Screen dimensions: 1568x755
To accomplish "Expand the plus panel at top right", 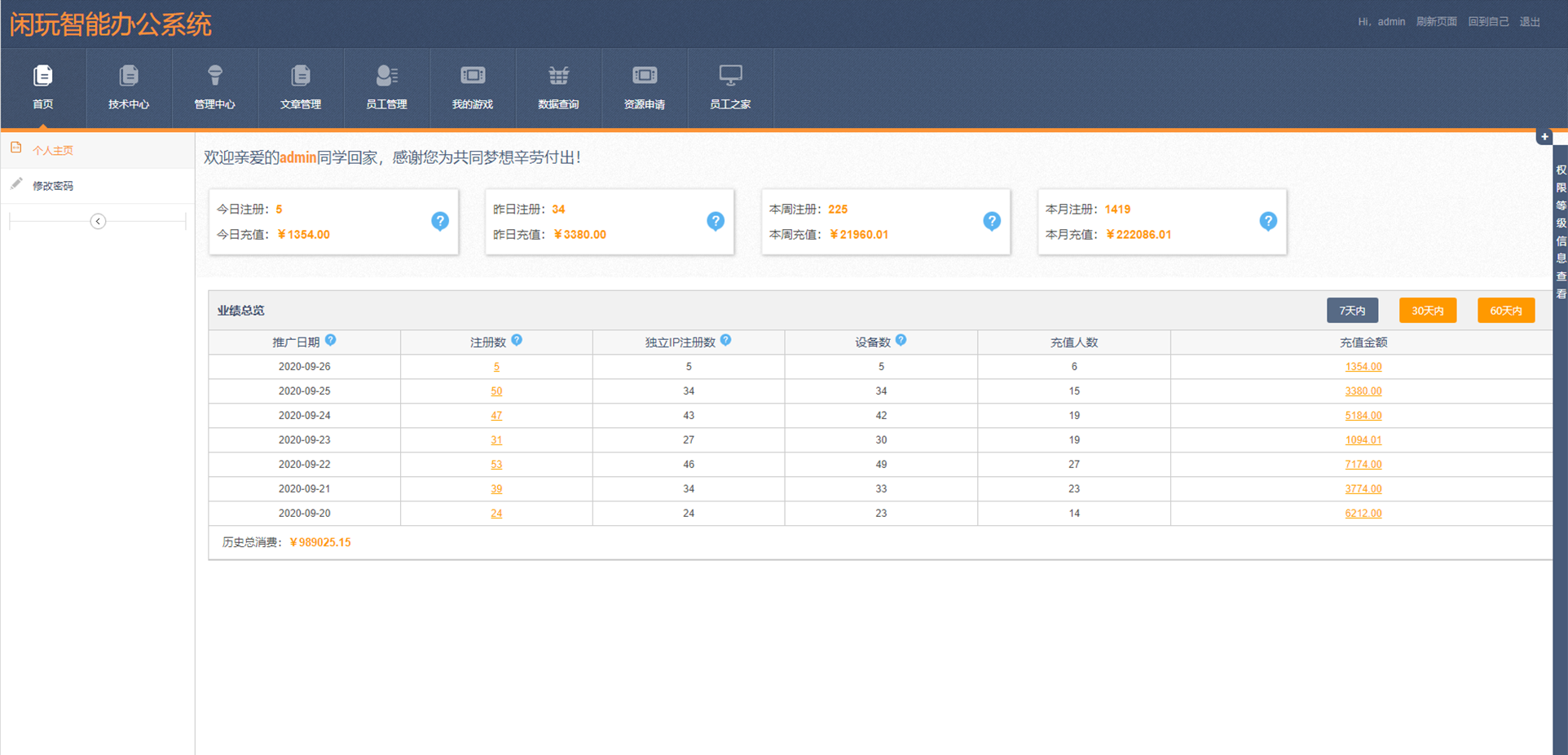I will [x=1544, y=137].
